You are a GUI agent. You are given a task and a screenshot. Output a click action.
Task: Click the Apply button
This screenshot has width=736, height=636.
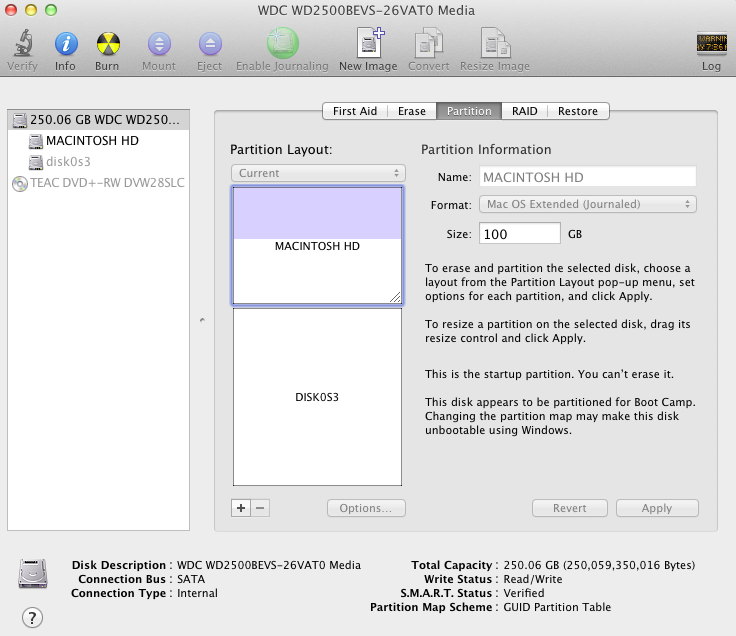pos(656,508)
